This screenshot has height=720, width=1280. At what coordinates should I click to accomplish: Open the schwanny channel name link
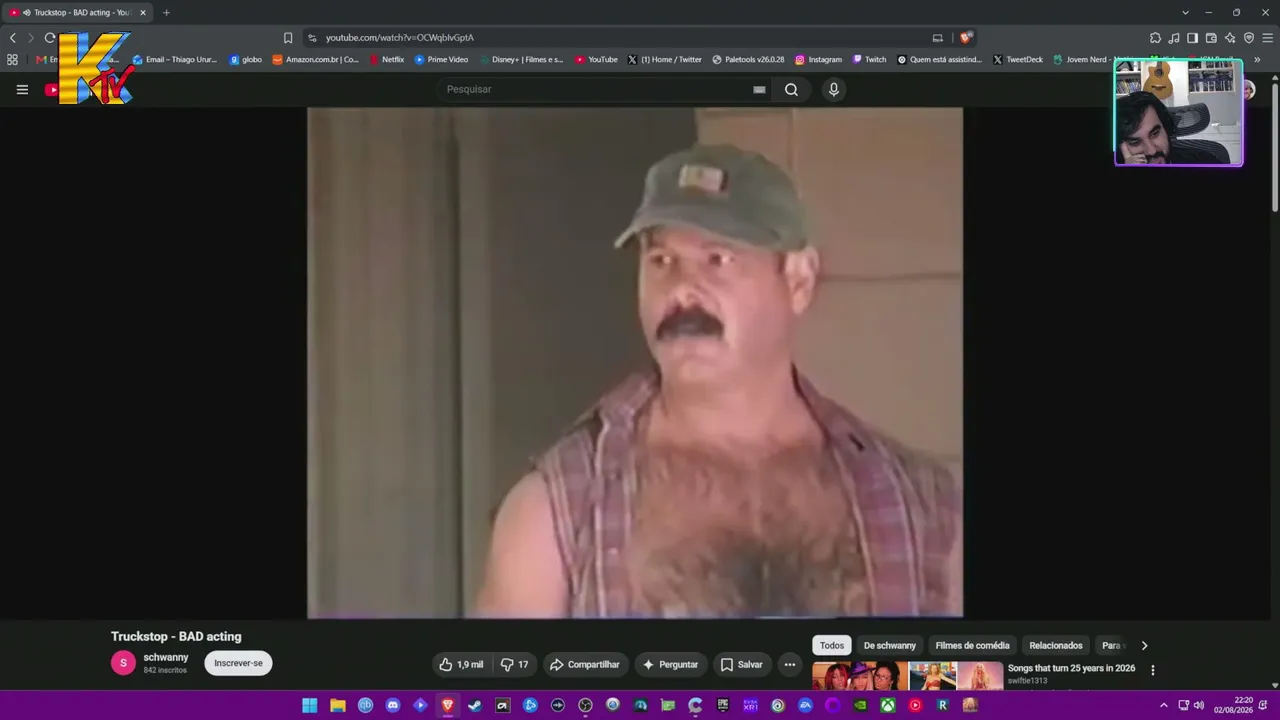coord(166,657)
